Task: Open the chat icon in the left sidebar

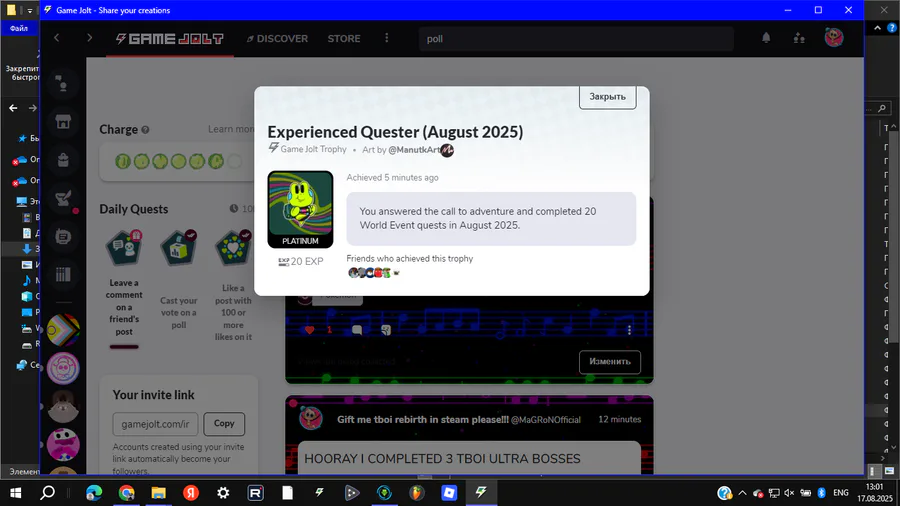Action: [63, 84]
